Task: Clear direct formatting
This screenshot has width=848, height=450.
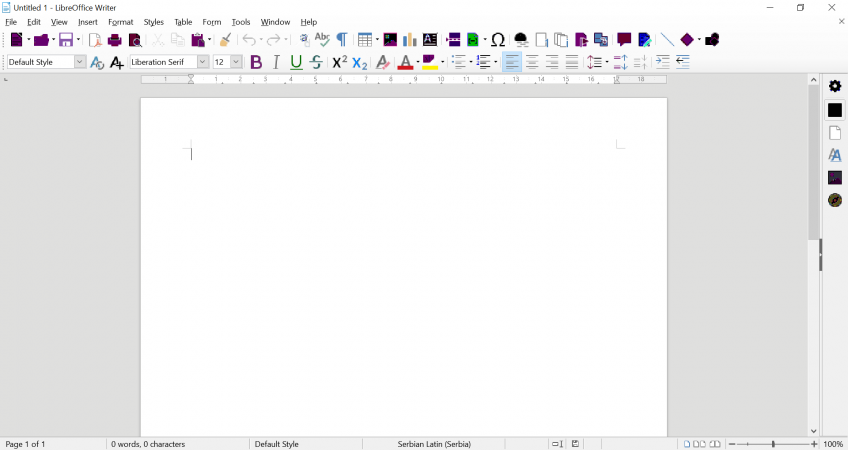Action: [x=382, y=62]
